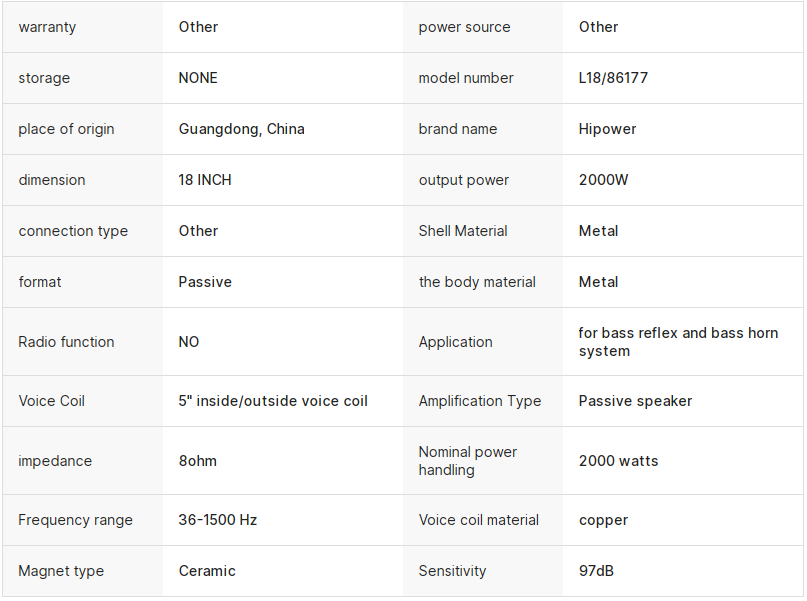Select the impedance value '8ohm'
The height and width of the screenshot is (601, 807).
click(197, 461)
